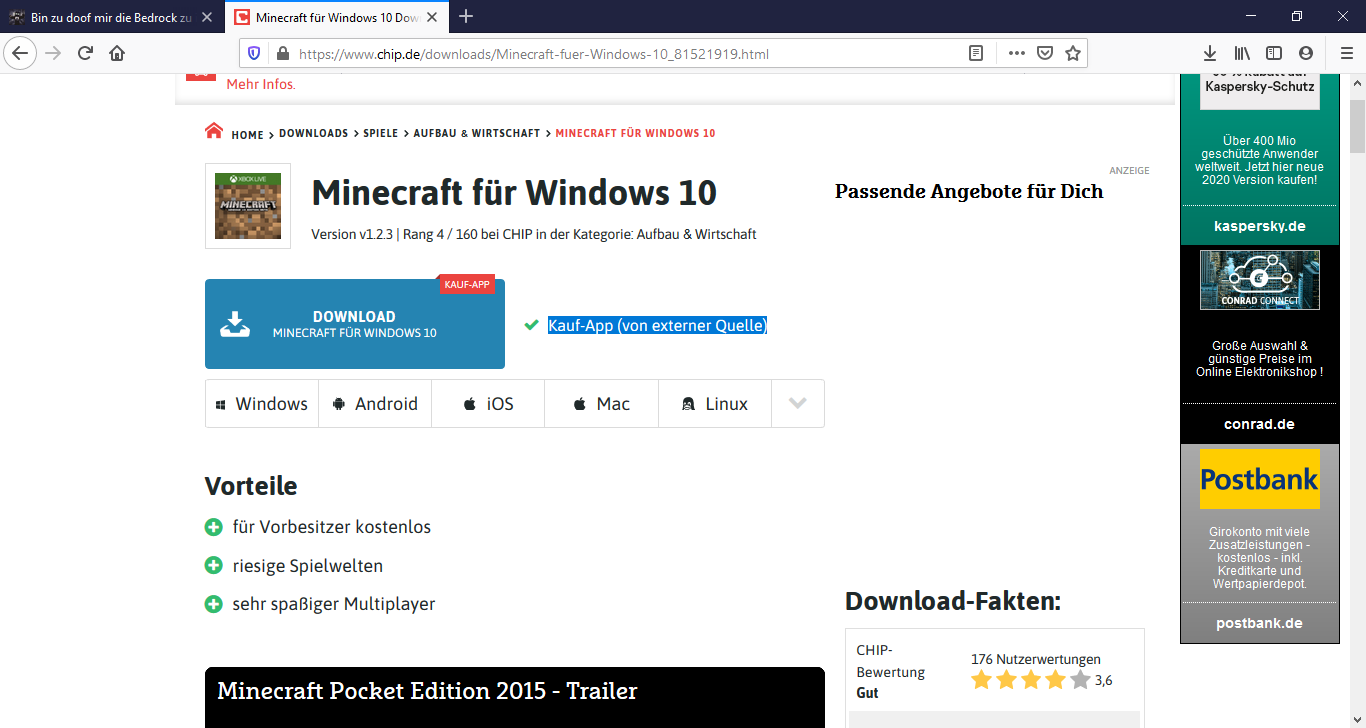This screenshot has height=728, width=1366.
Task: Switch to the 'Bin zu doof mir die Bedrock' tab
Action: click(112, 18)
